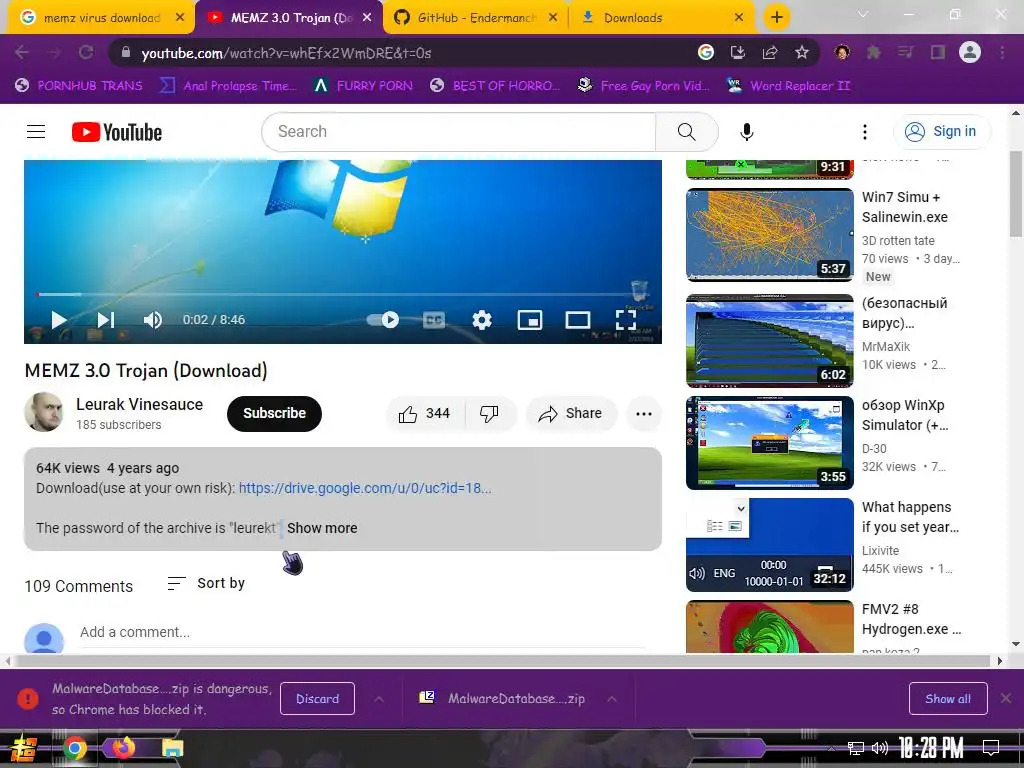
Task: Open FMV2 #8 Hydrogen.exe video title
Action: [910, 619]
